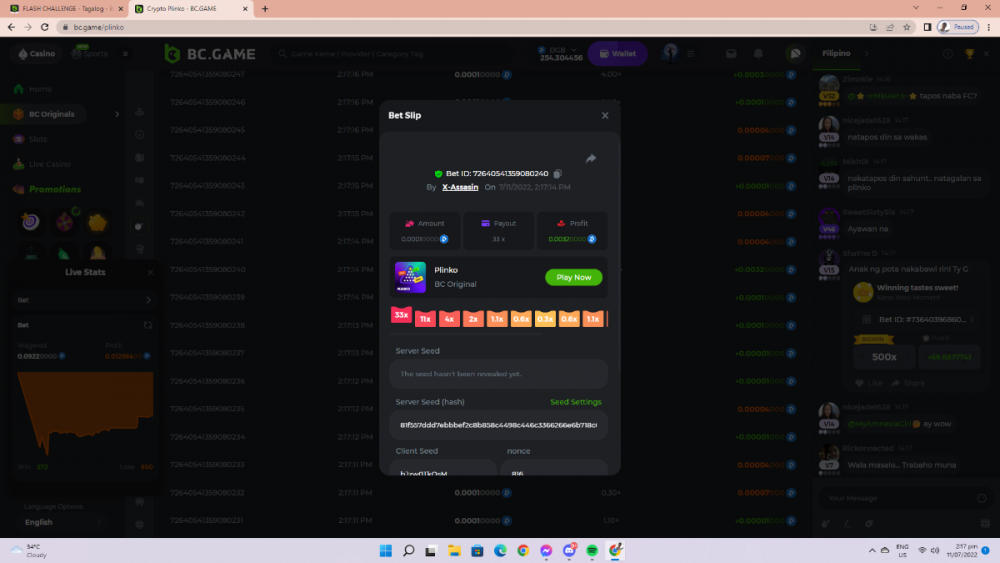This screenshot has width=1000, height=563.
Task: Open Seed Settings link
Action: tap(575, 402)
